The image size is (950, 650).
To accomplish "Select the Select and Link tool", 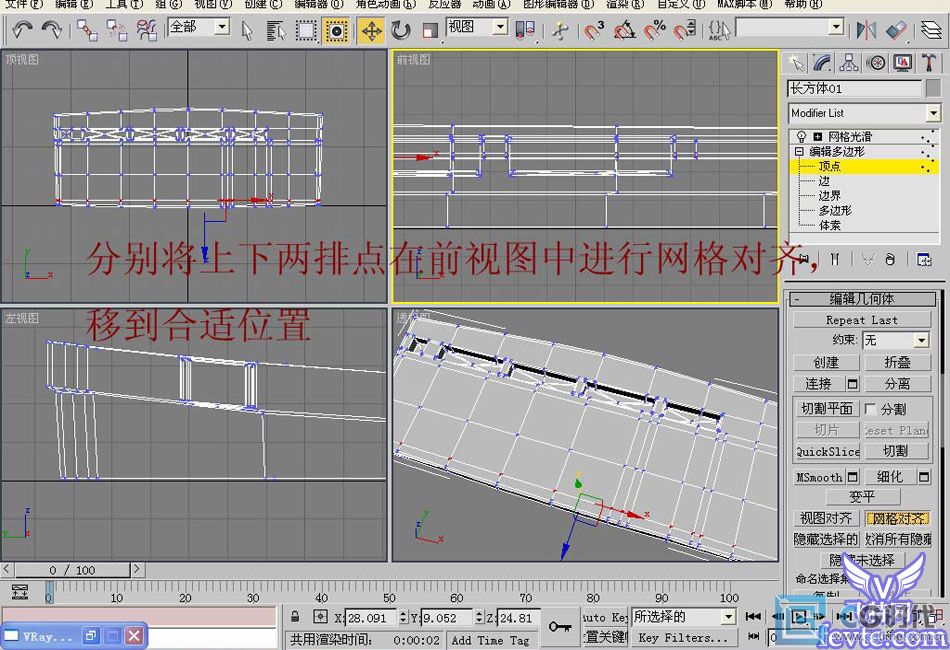I will point(87,30).
